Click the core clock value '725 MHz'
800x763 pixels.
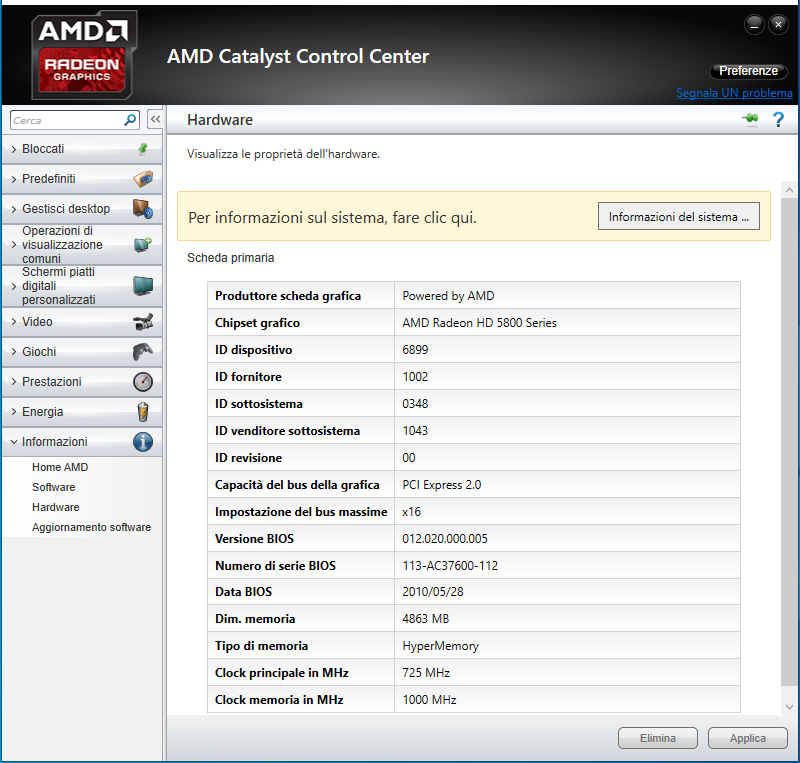426,673
